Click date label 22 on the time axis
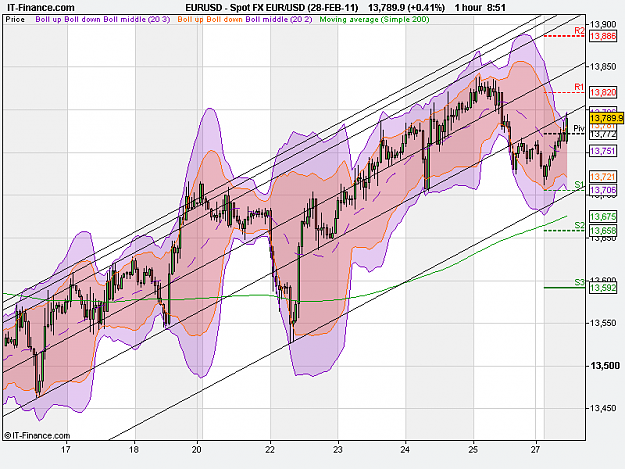This screenshot has width=625, height=469. 270,449
